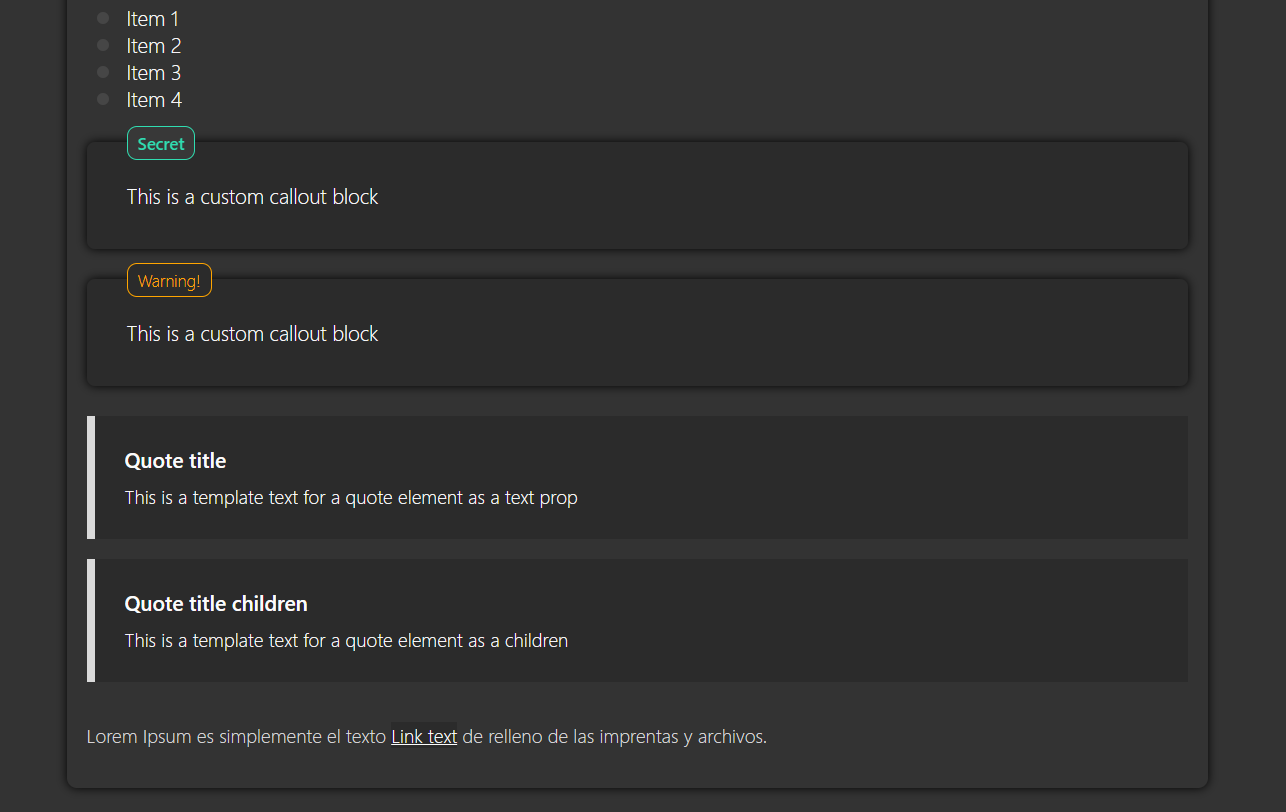This screenshot has height=812, width=1286.
Task: Click the quote text ending with "text prop"
Action: [351, 497]
